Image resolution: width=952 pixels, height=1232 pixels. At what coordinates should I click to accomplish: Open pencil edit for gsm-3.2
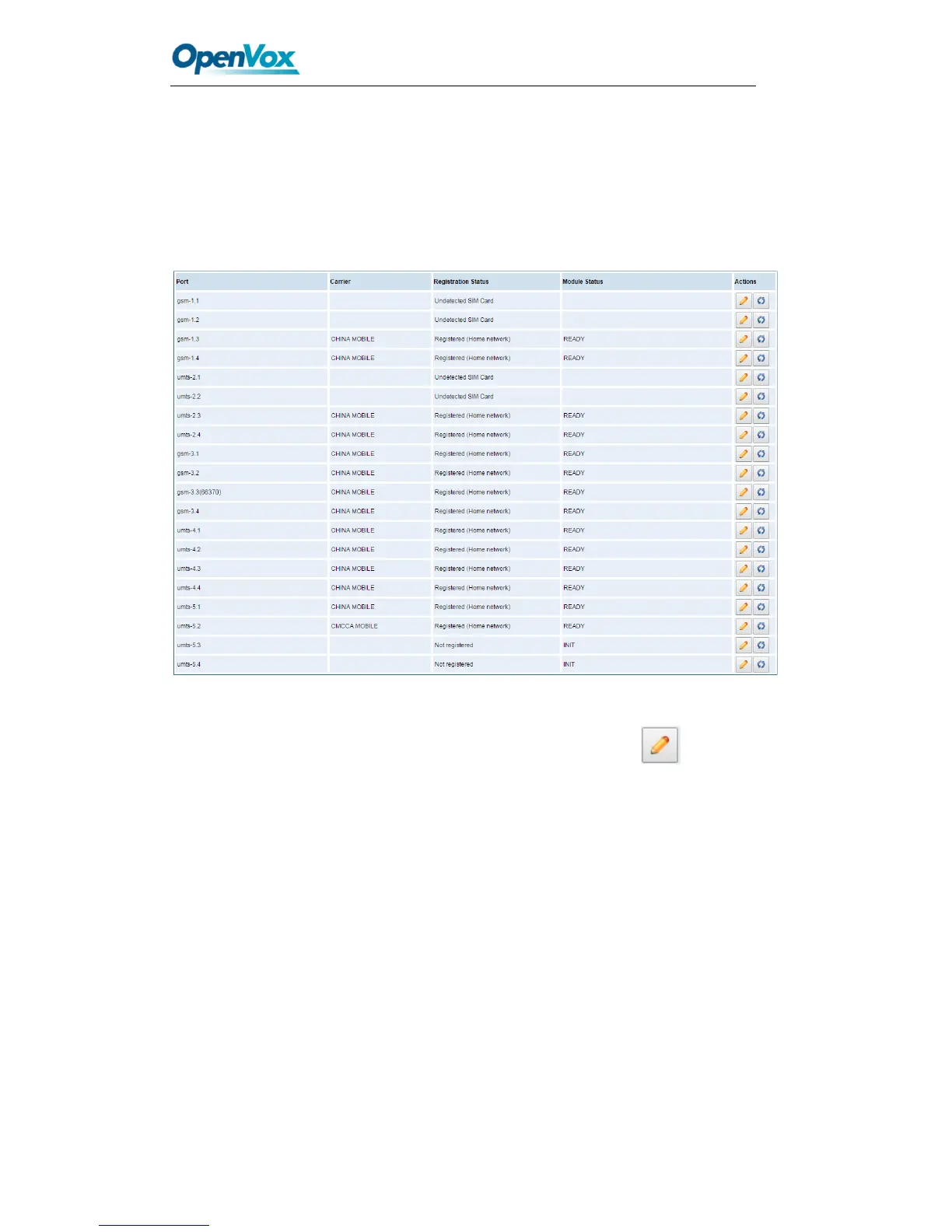pos(744,473)
